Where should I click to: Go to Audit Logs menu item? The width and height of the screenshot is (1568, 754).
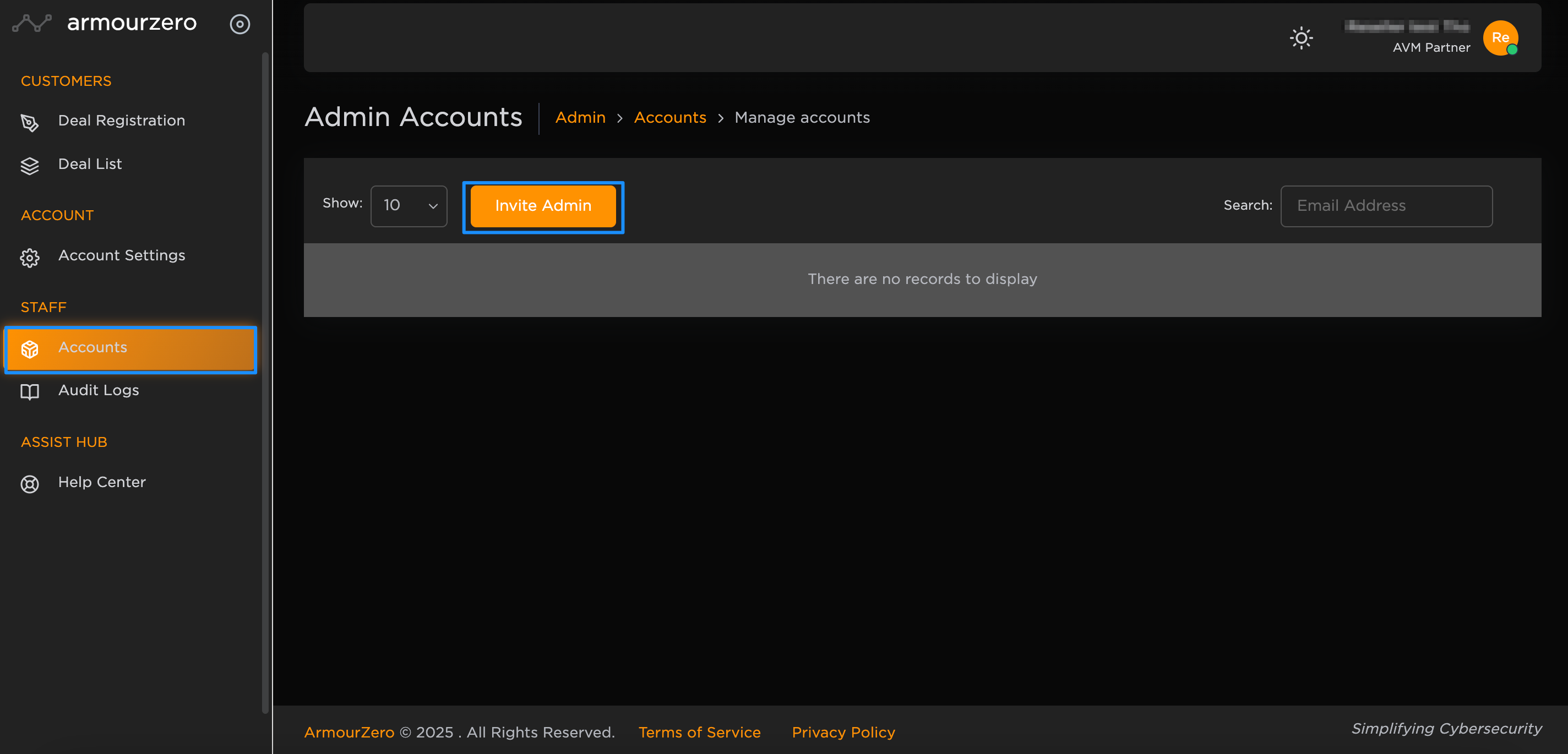[99, 390]
